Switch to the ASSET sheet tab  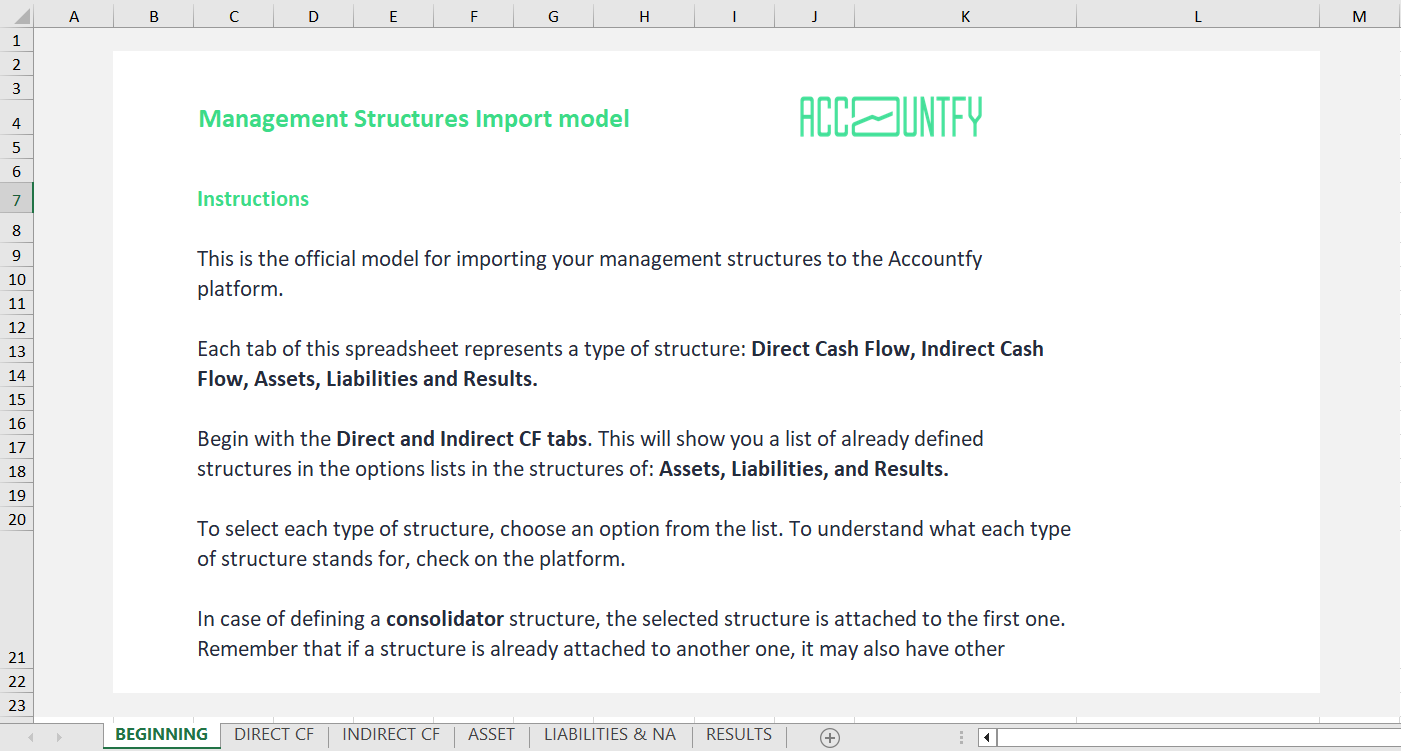point(491,735)
